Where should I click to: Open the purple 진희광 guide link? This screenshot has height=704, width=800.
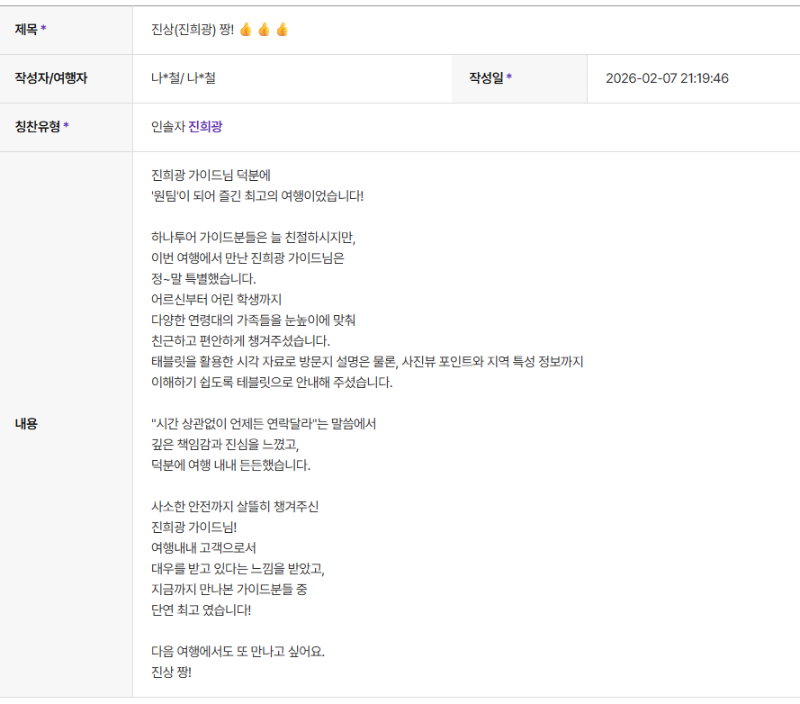(207, 127)
